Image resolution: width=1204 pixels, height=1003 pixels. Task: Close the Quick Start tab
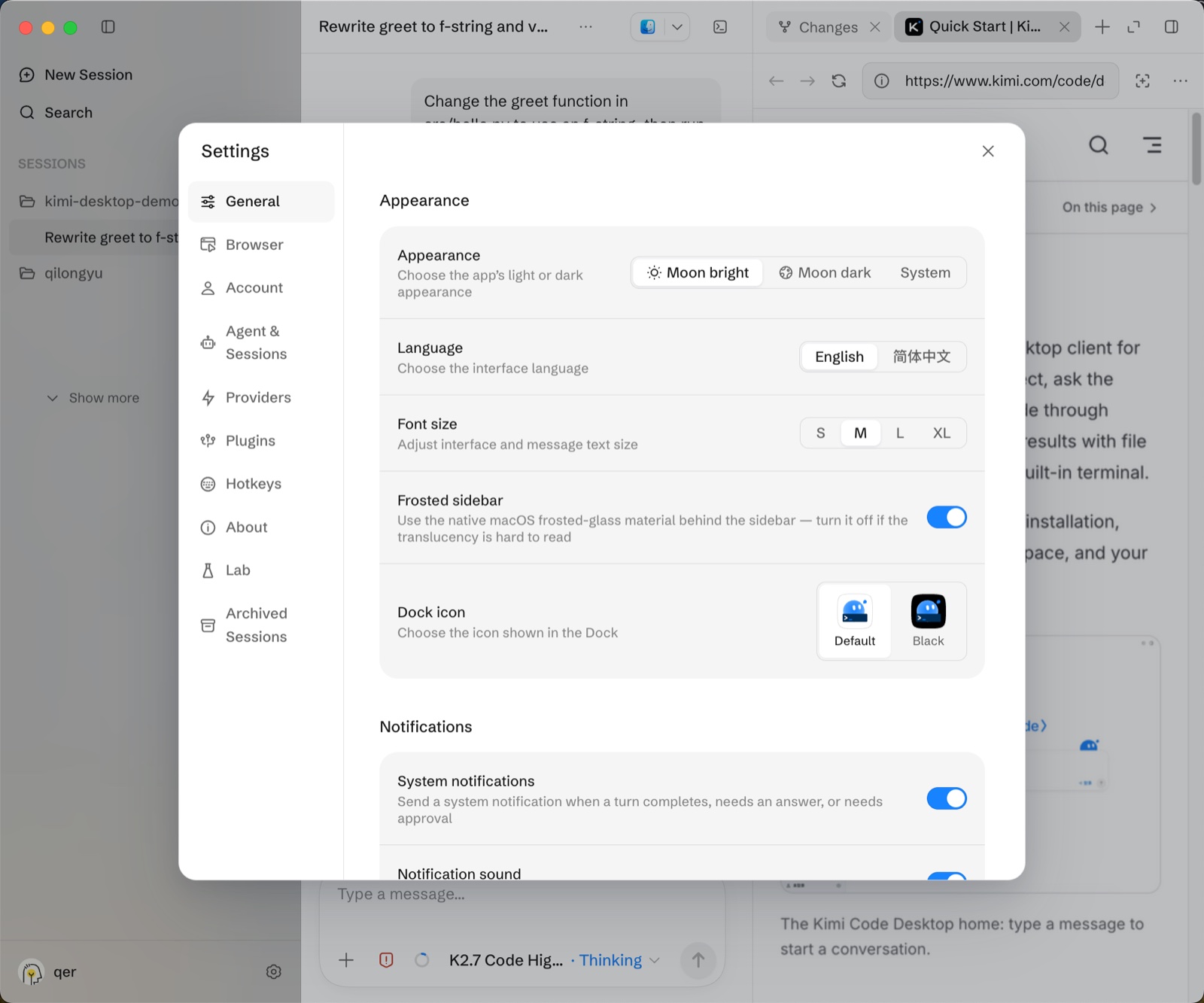point(1065,27)
